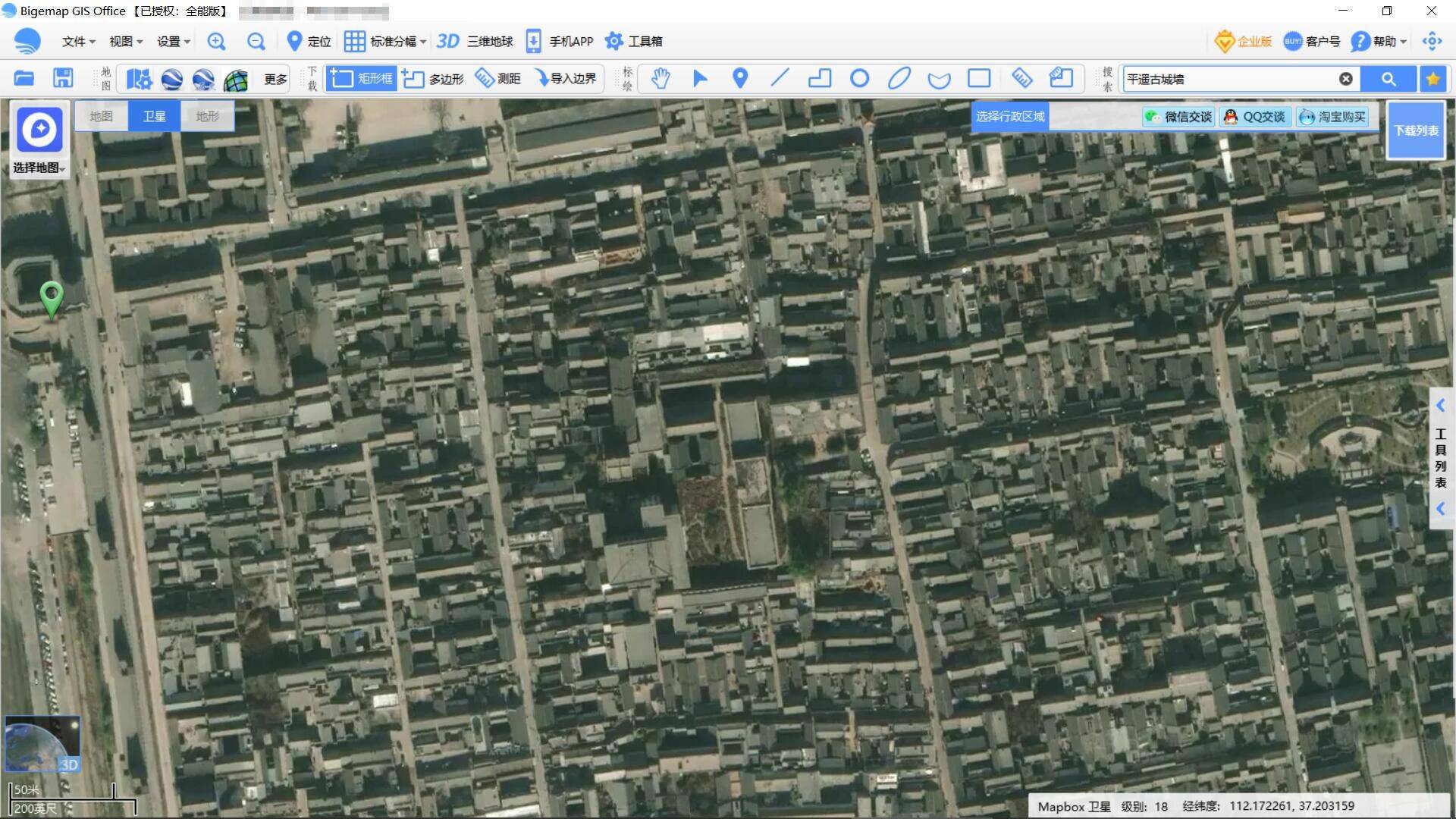Open the 设置 (Settings) menu
This screenshot has width=1456, height=819.
174,41
